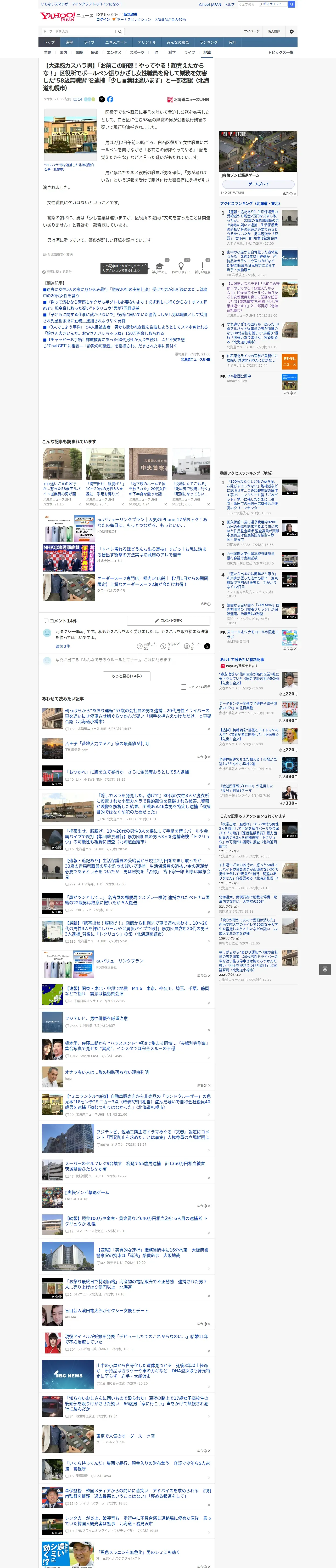Open マイページ
This screenshot has height=1568, width=336.
pos(252,32)
